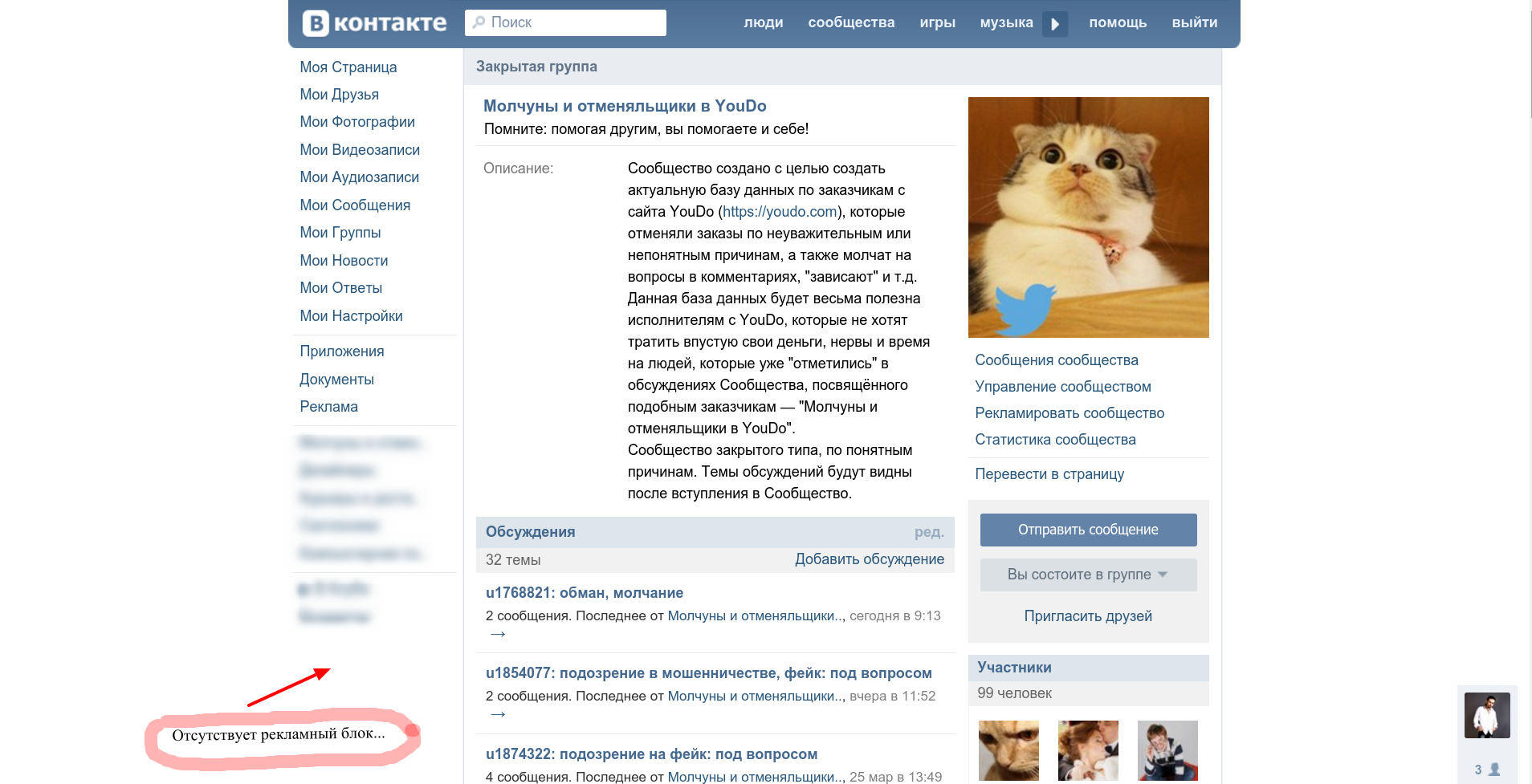The height and width of the screenshot is (784, 1532).
Task: Click the arrow under topic u1854077
Action: pyautogui.click(x=497, y=714)
